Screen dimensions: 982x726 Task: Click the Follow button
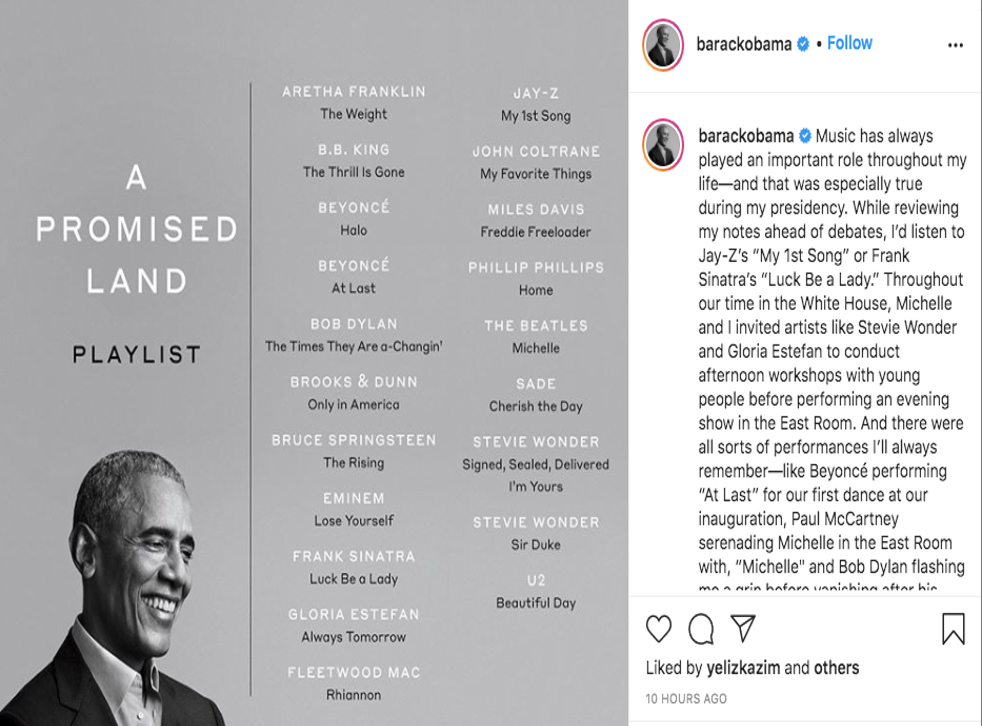point(849,43)
